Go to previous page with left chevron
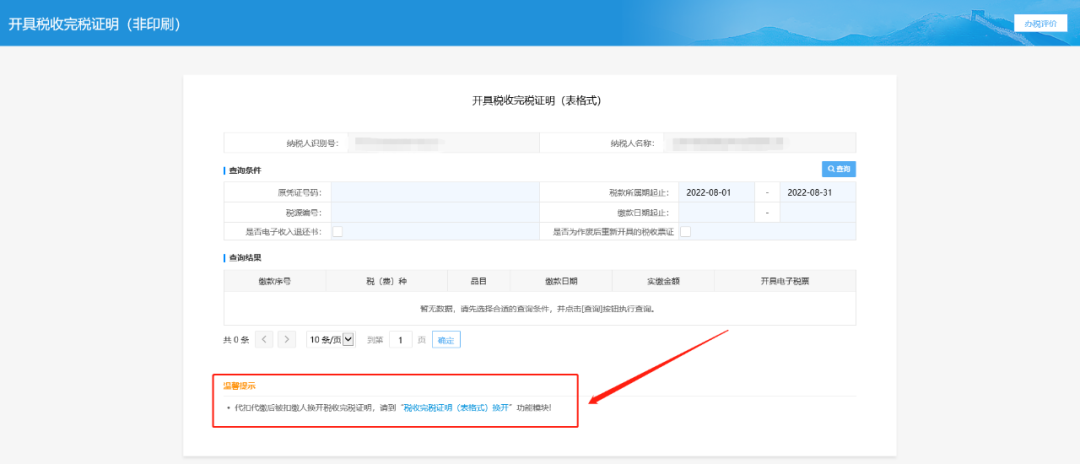The width and height of the screenshot is (1080, 464). (x=264, y=339)
